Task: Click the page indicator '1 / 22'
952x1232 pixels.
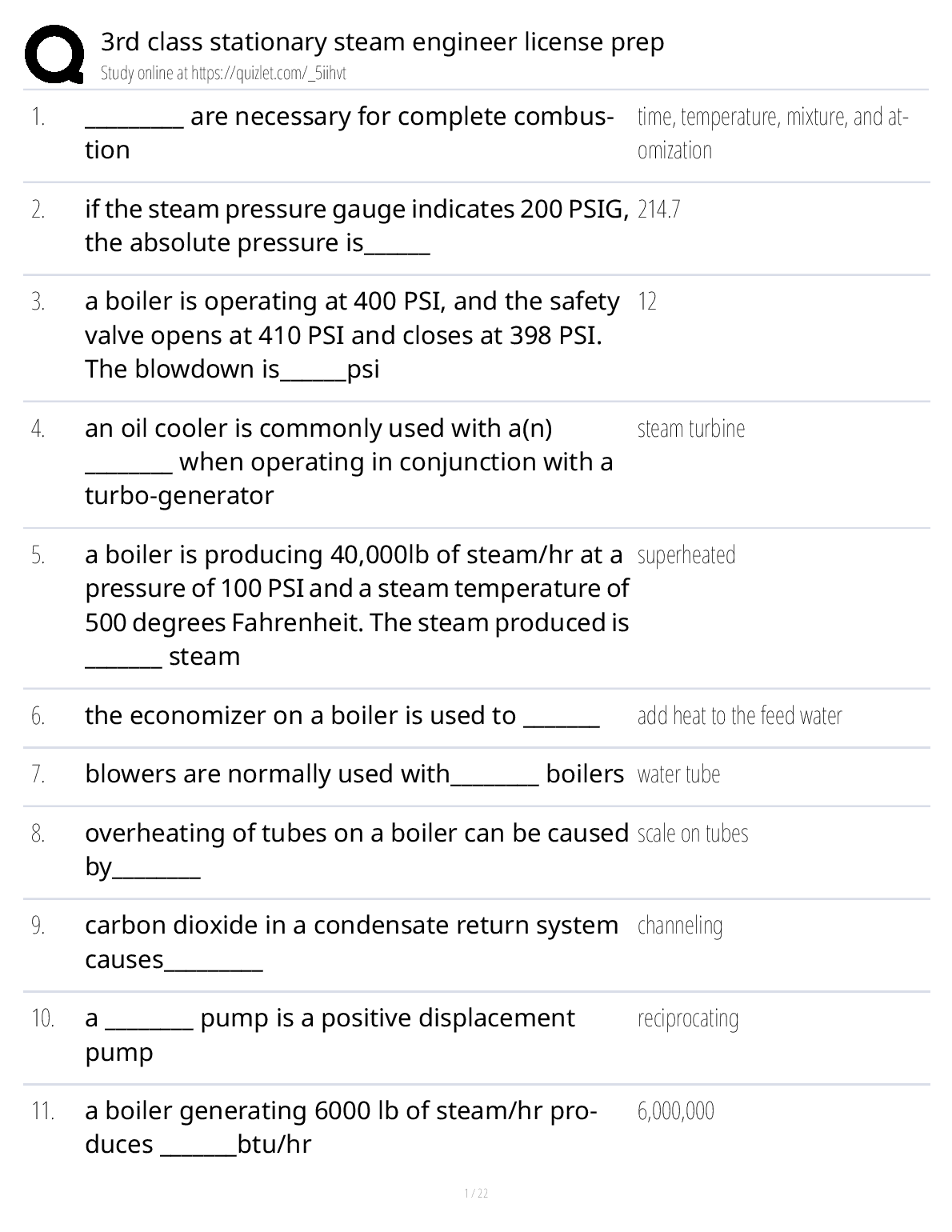Action: 476,1194
